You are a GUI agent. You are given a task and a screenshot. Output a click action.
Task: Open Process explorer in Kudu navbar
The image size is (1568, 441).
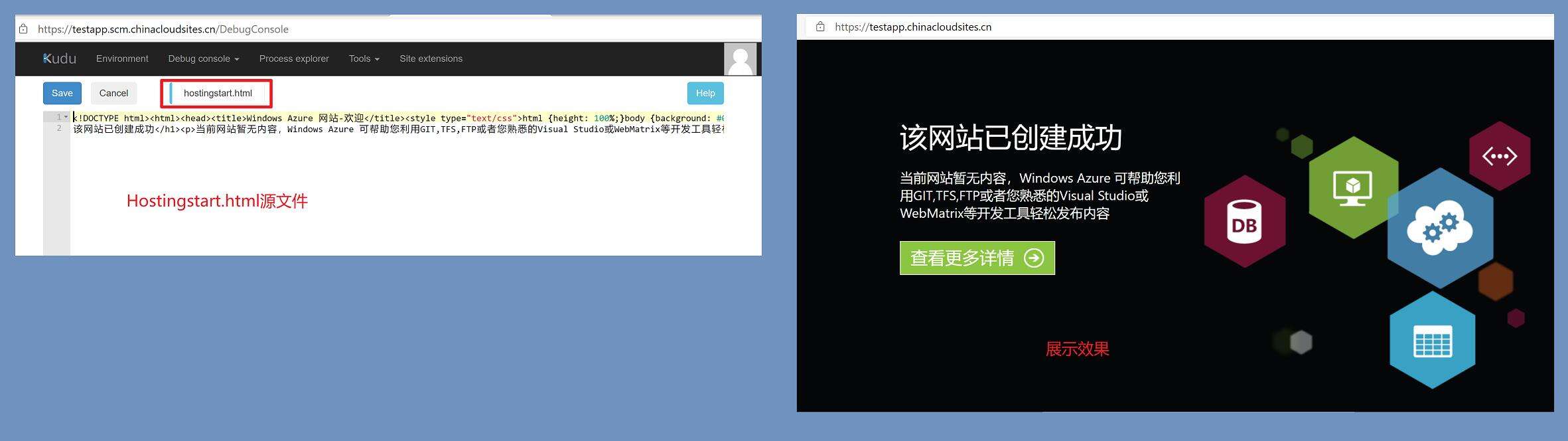point(294,58)
